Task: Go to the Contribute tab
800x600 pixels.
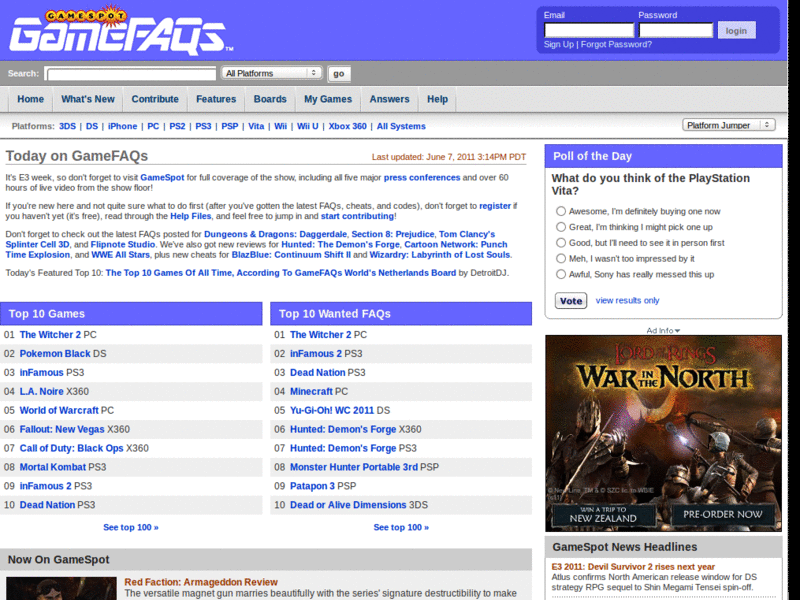Action: (155, 99)
